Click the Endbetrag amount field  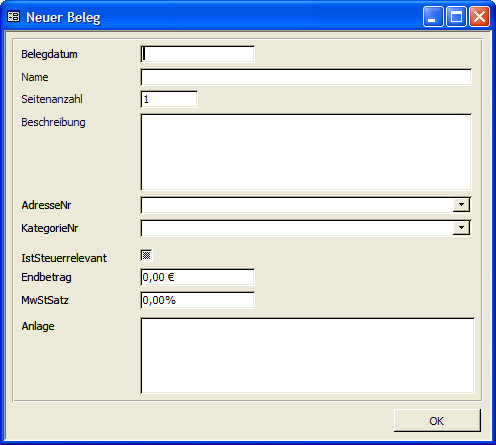click(197, 277)
